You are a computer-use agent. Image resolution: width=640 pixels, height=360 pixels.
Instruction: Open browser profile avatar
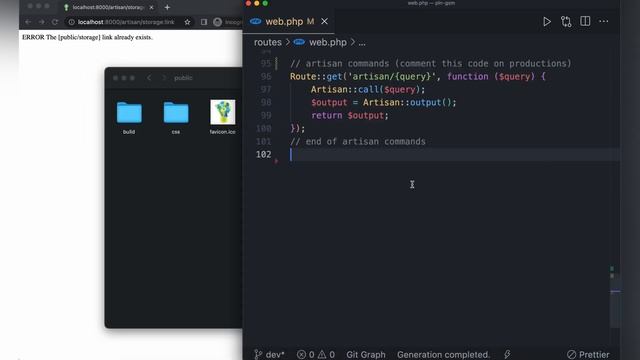pyautogui.click(x=218, y=22)
